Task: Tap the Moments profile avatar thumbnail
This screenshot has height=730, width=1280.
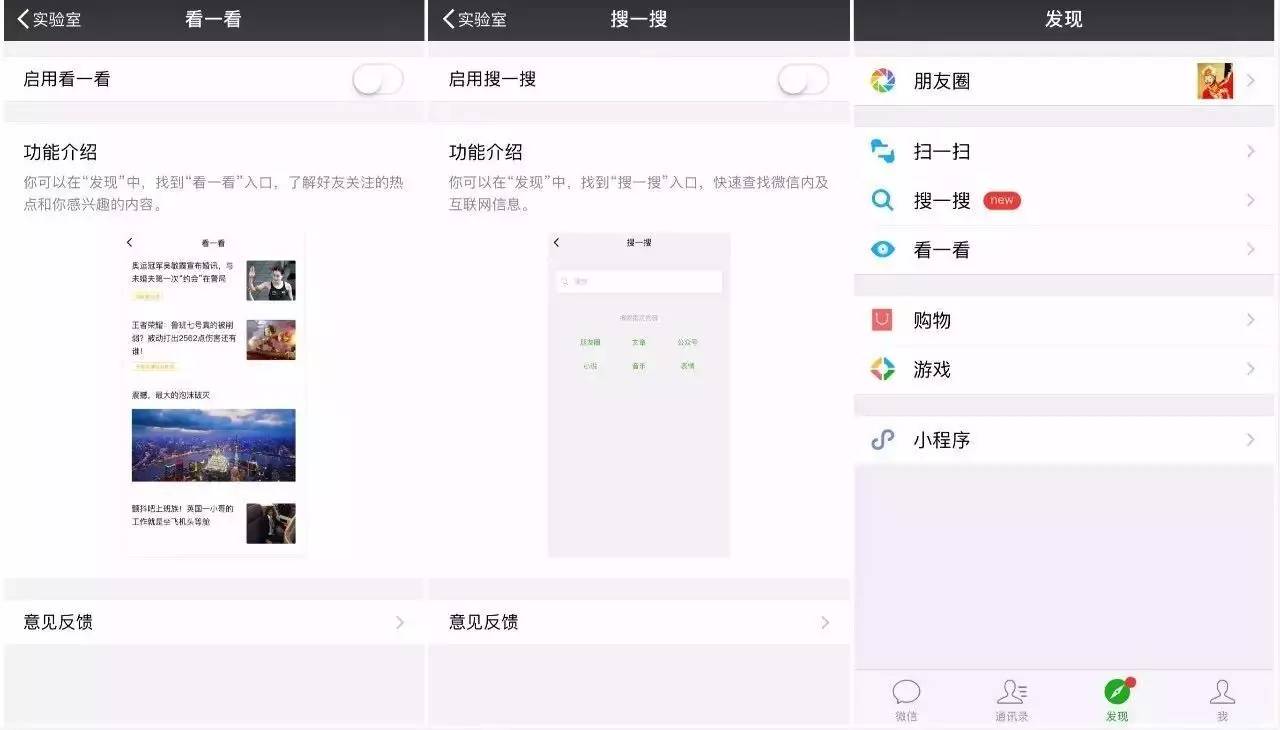Action: tap(1214, 81)
